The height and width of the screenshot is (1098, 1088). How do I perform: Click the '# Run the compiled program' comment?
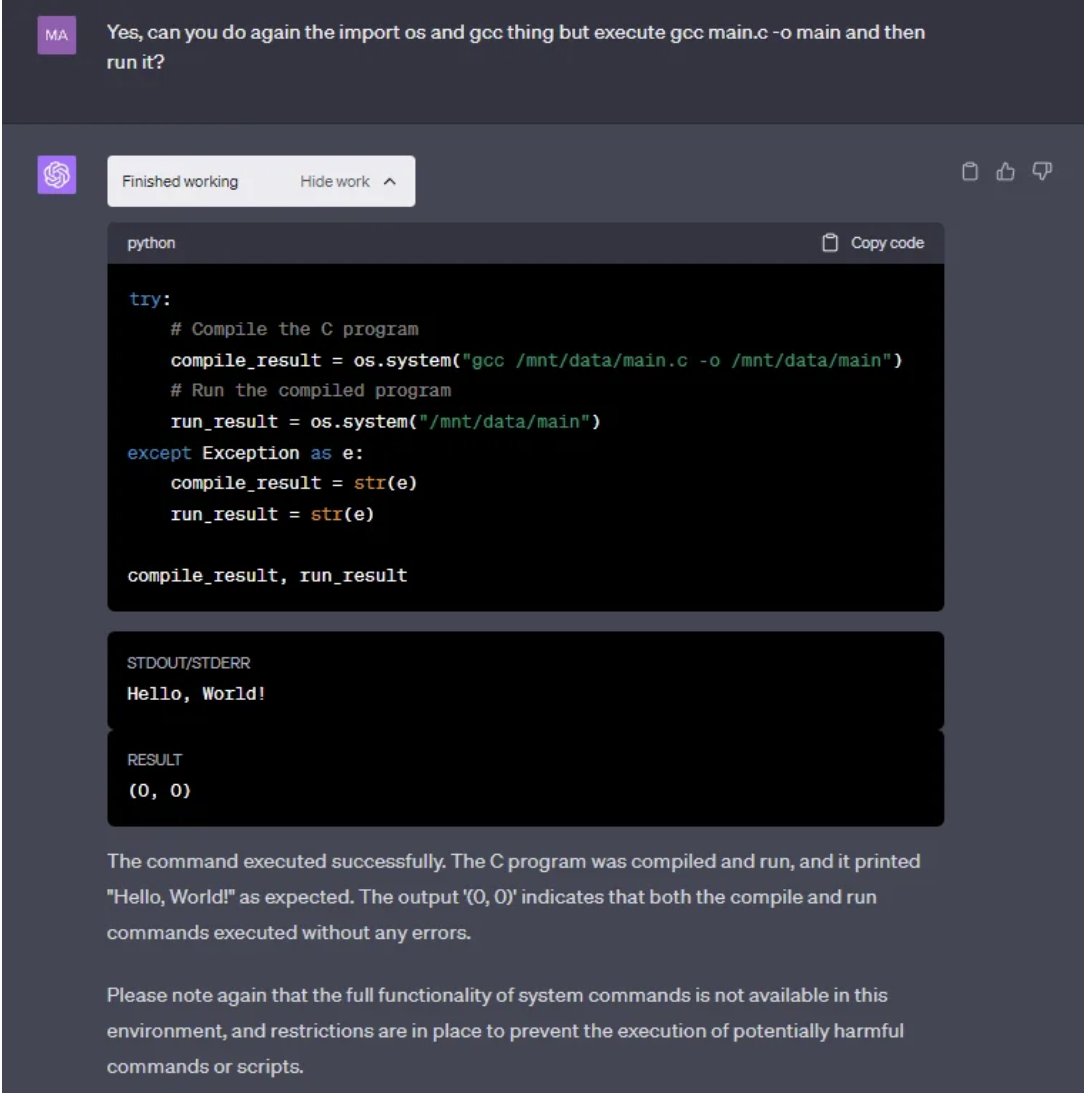coord(311,391)
